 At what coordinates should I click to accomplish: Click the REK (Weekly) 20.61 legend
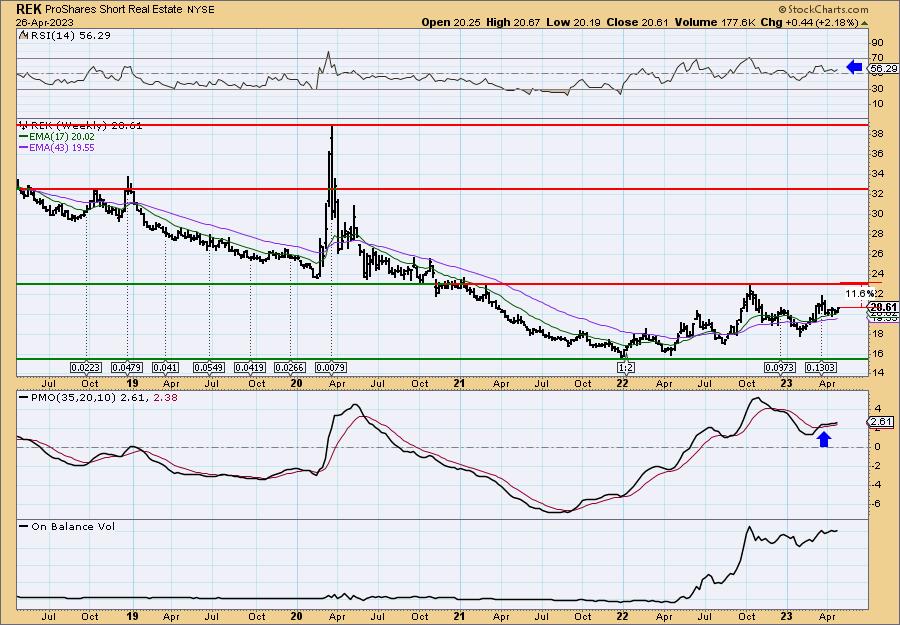pos(86,126)
